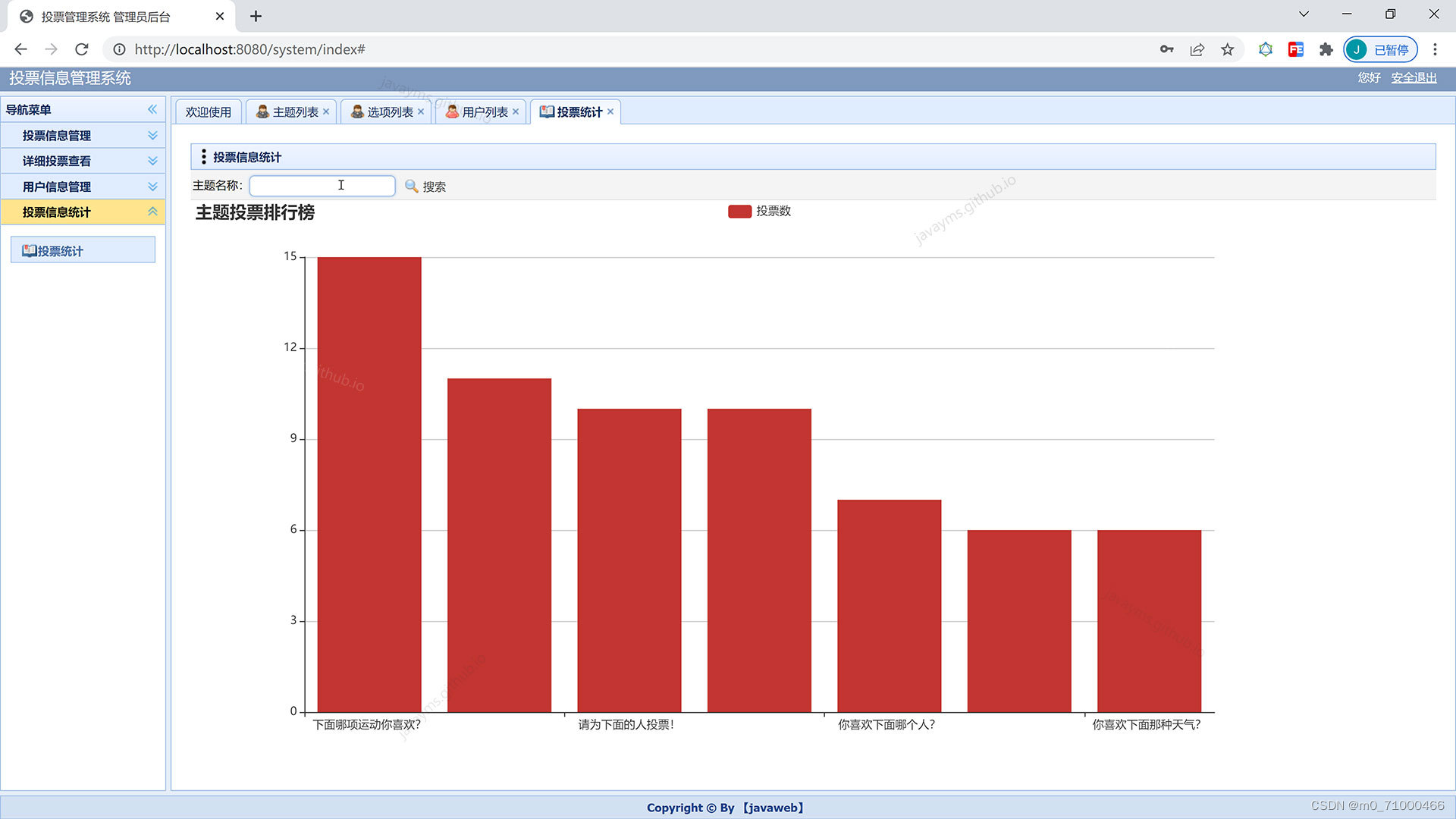Screen dimensions: 1456x819
Task: Expand the 详细投票查看 section
Action: 83,161
